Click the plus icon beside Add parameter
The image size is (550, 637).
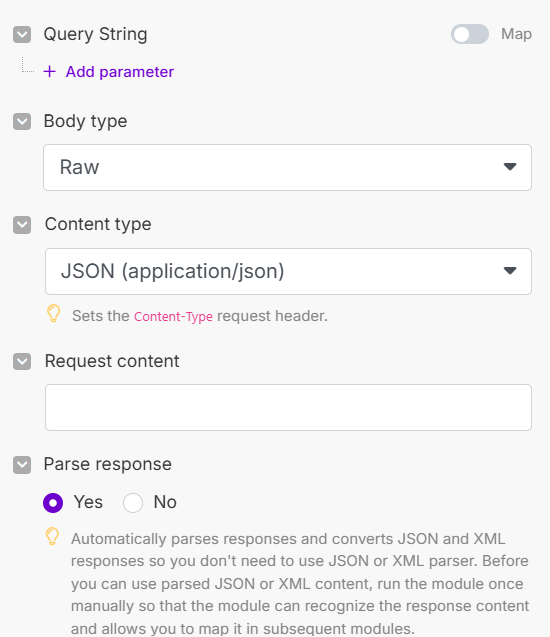[x=50, y=72]
